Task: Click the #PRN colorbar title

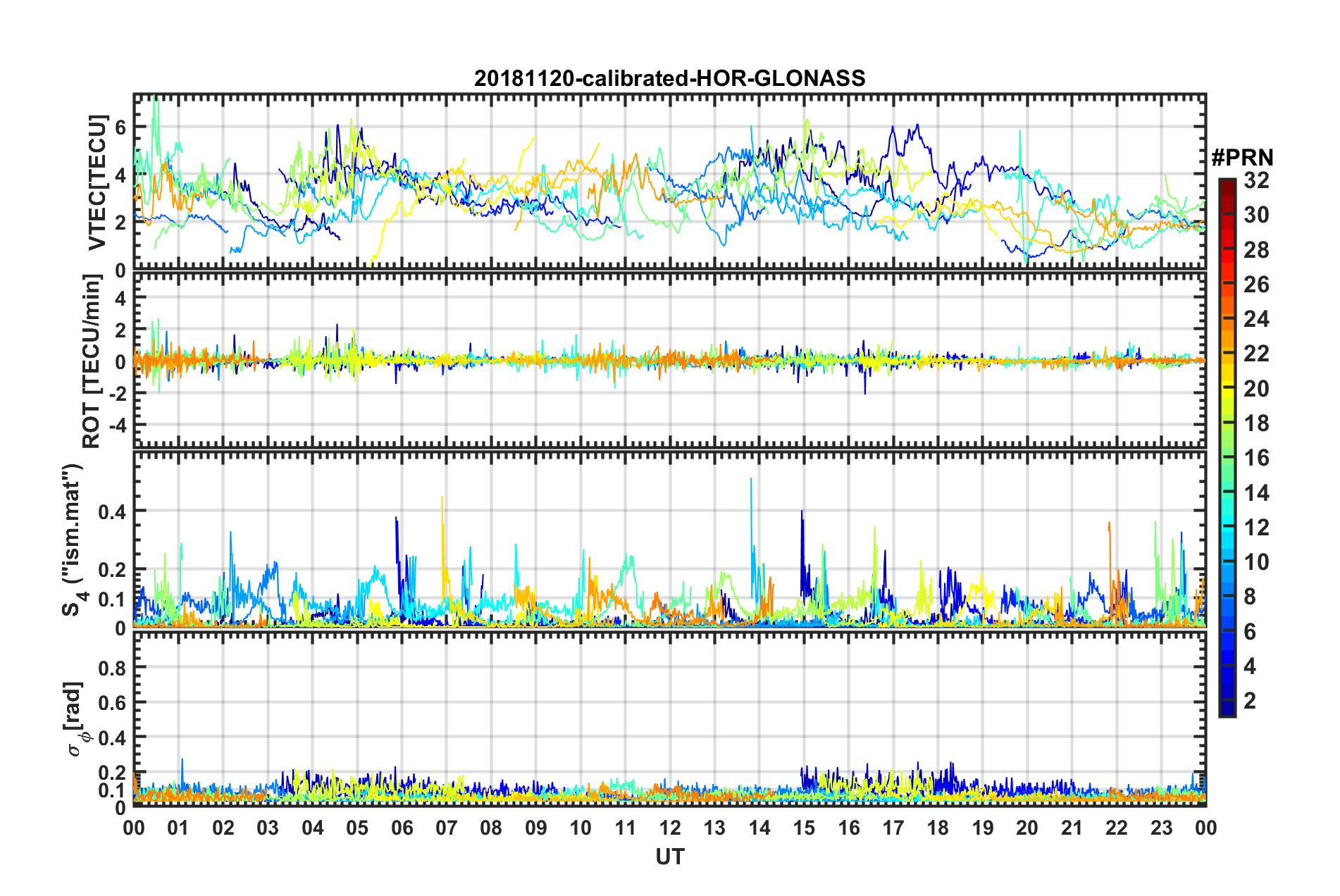Action: (x=1242, y=156)
